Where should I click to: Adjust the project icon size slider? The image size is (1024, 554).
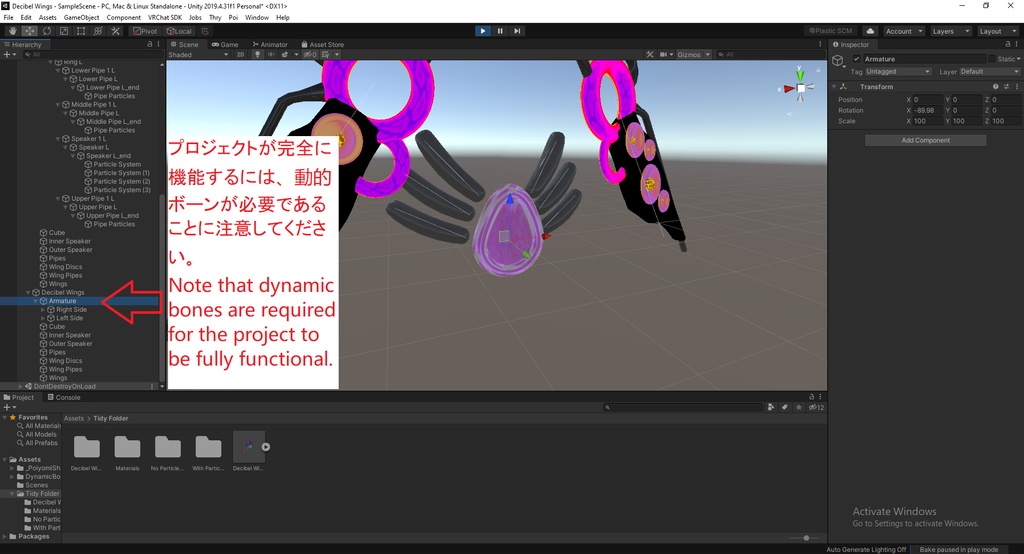[807, 538]
